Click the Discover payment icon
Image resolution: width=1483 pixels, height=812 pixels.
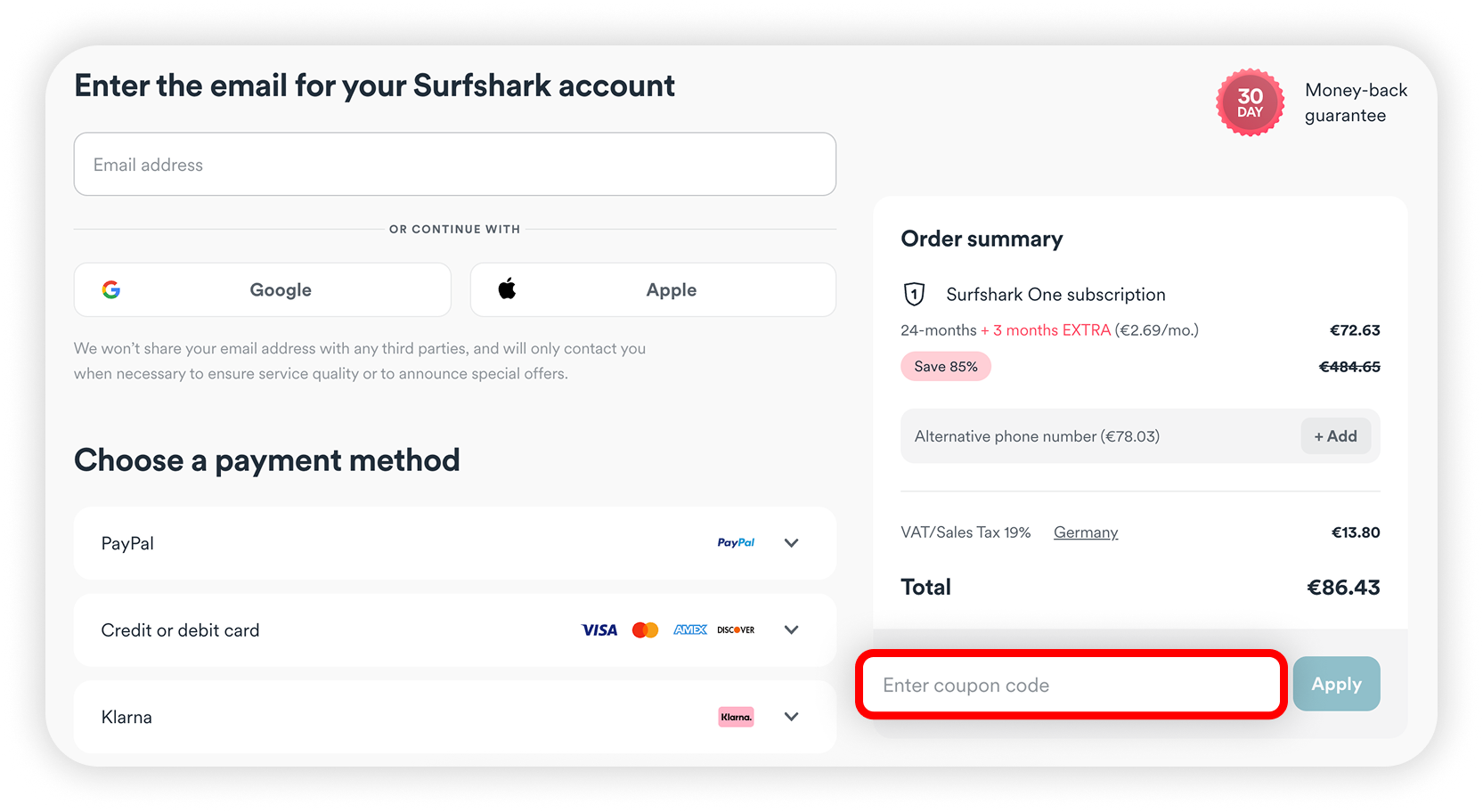point(735,629)
